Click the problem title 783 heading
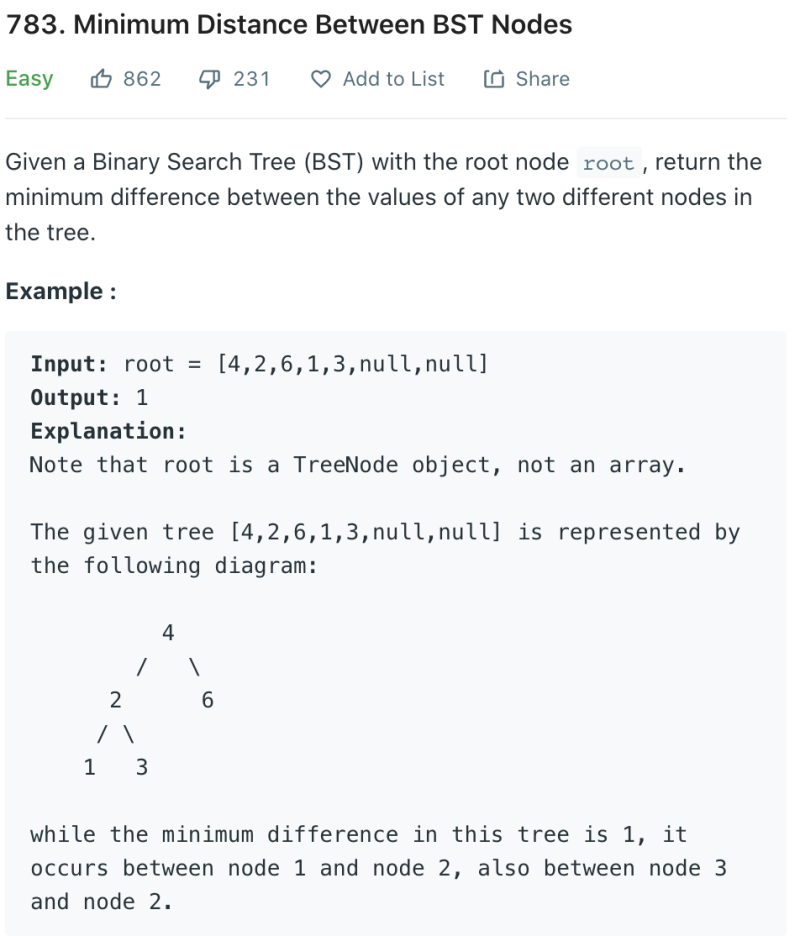This screenshot has height=936, width=800. [289, 25]
